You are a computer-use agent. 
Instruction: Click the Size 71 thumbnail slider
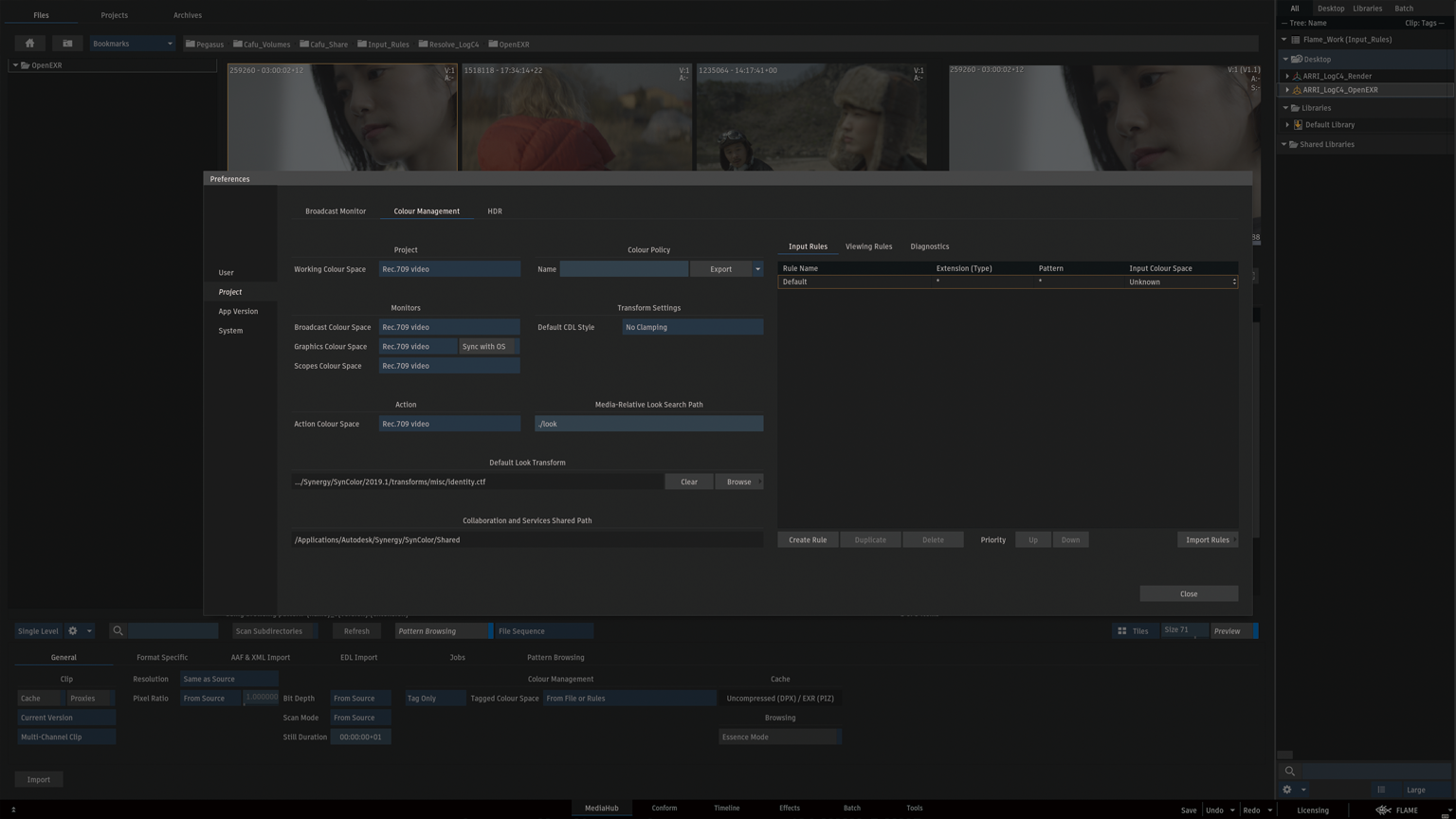[1183, 631]
